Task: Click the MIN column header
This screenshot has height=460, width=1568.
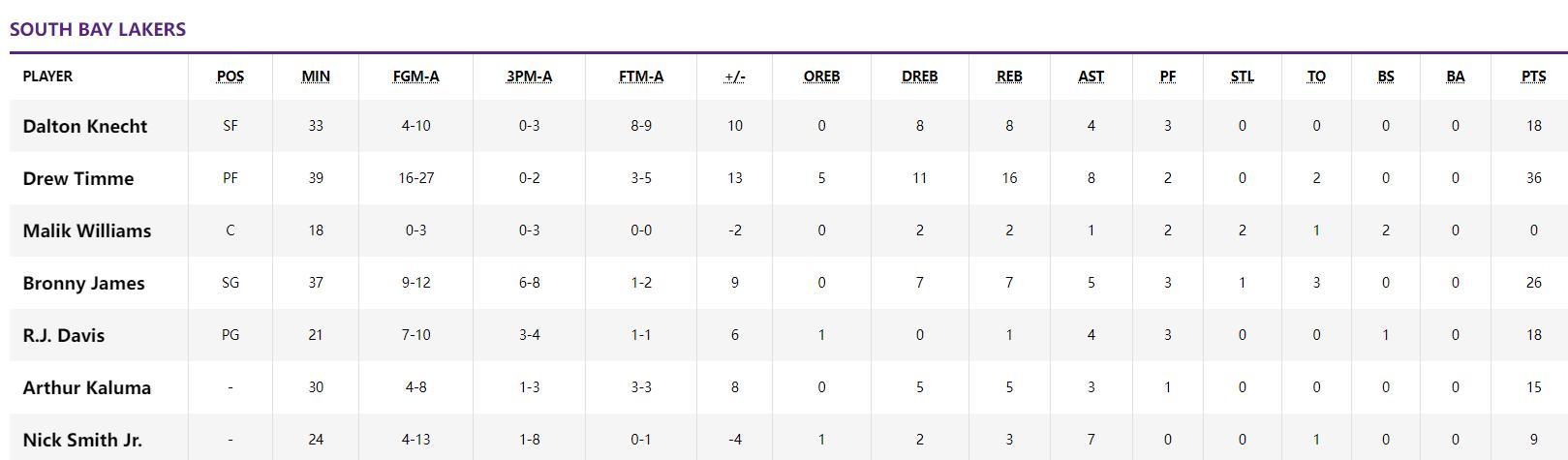Action: tap(316, 76)
